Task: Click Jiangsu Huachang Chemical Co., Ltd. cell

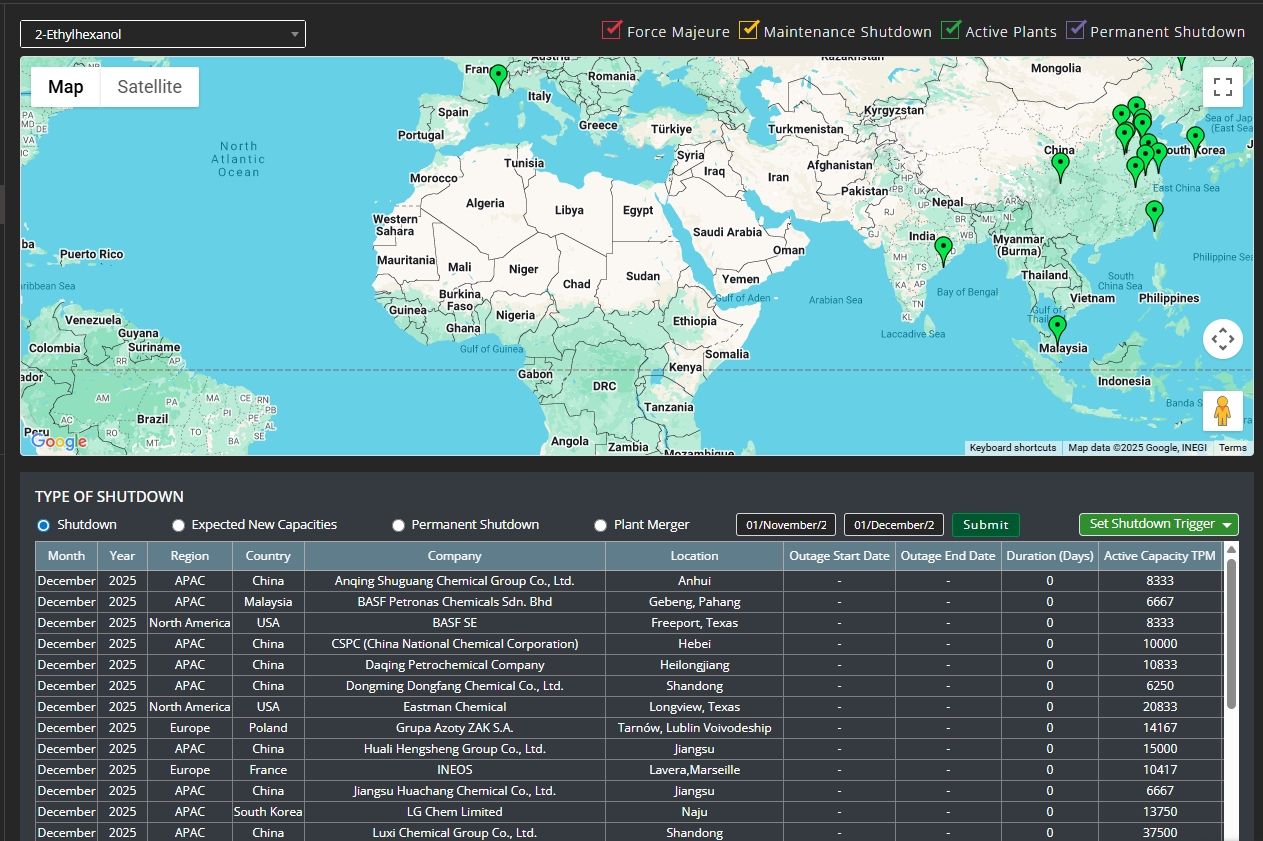Action: click(455, 791)
